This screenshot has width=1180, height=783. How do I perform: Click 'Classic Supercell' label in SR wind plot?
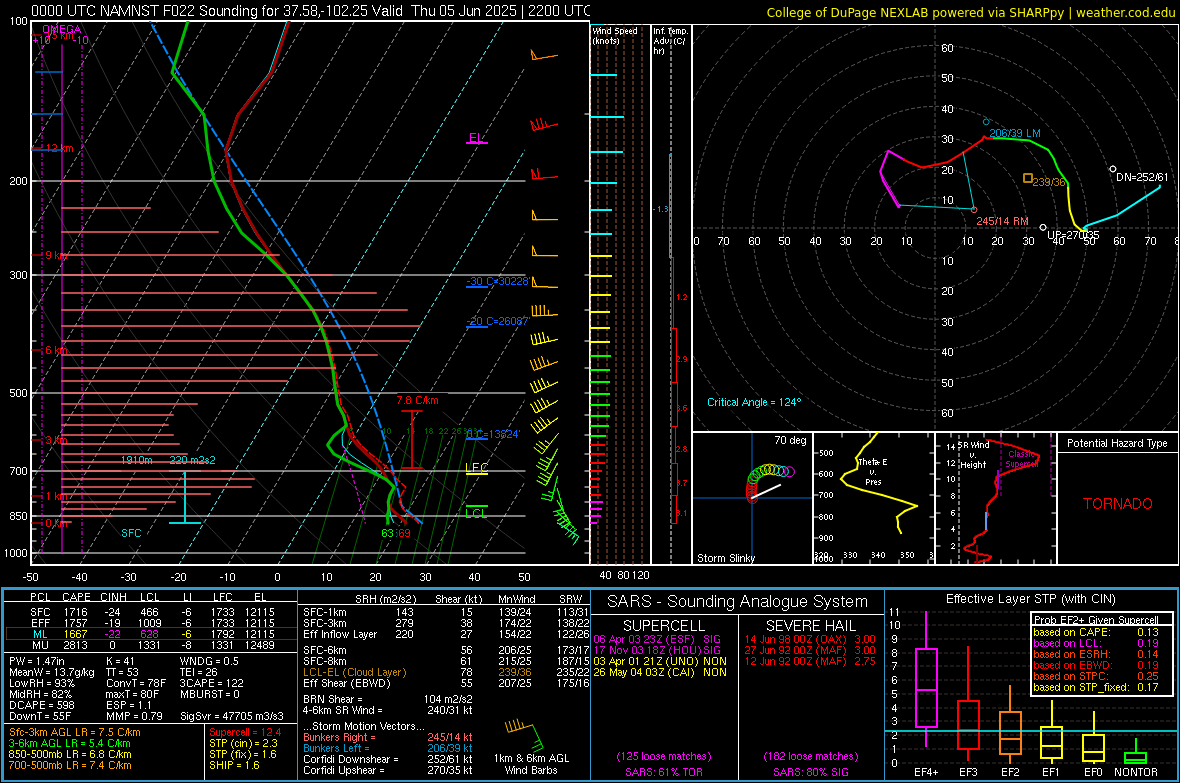[x=1022, y=459]
